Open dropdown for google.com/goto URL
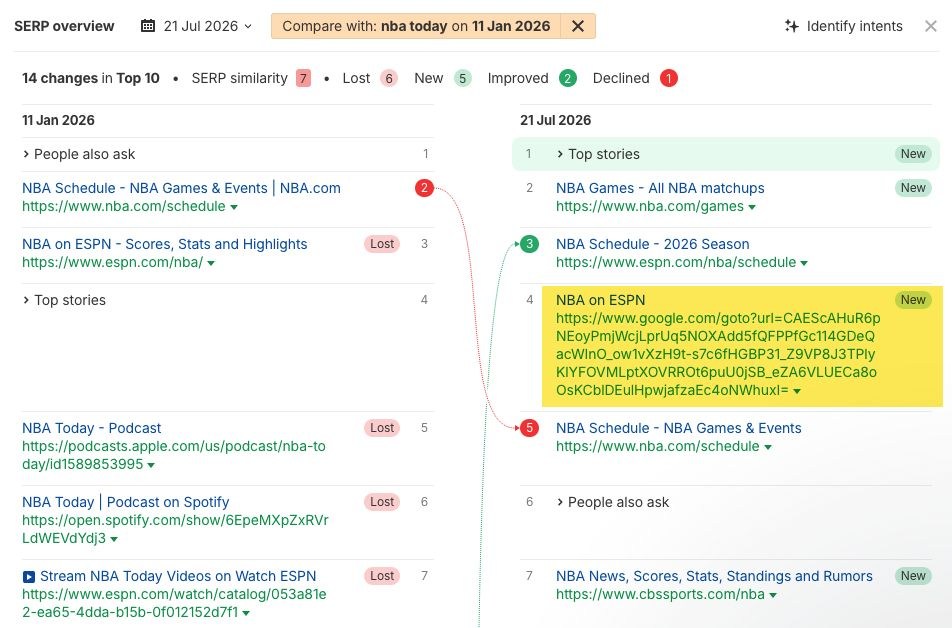 (x=797, y=391)
